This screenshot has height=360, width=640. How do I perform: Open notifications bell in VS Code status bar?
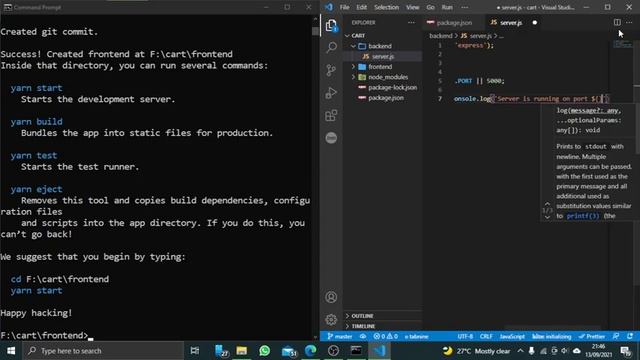[630, 336]
